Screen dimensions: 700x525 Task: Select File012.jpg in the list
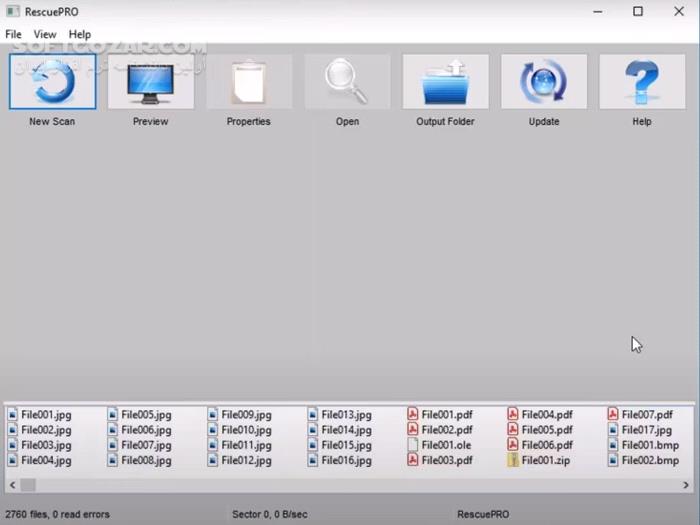tap(240, 460)
